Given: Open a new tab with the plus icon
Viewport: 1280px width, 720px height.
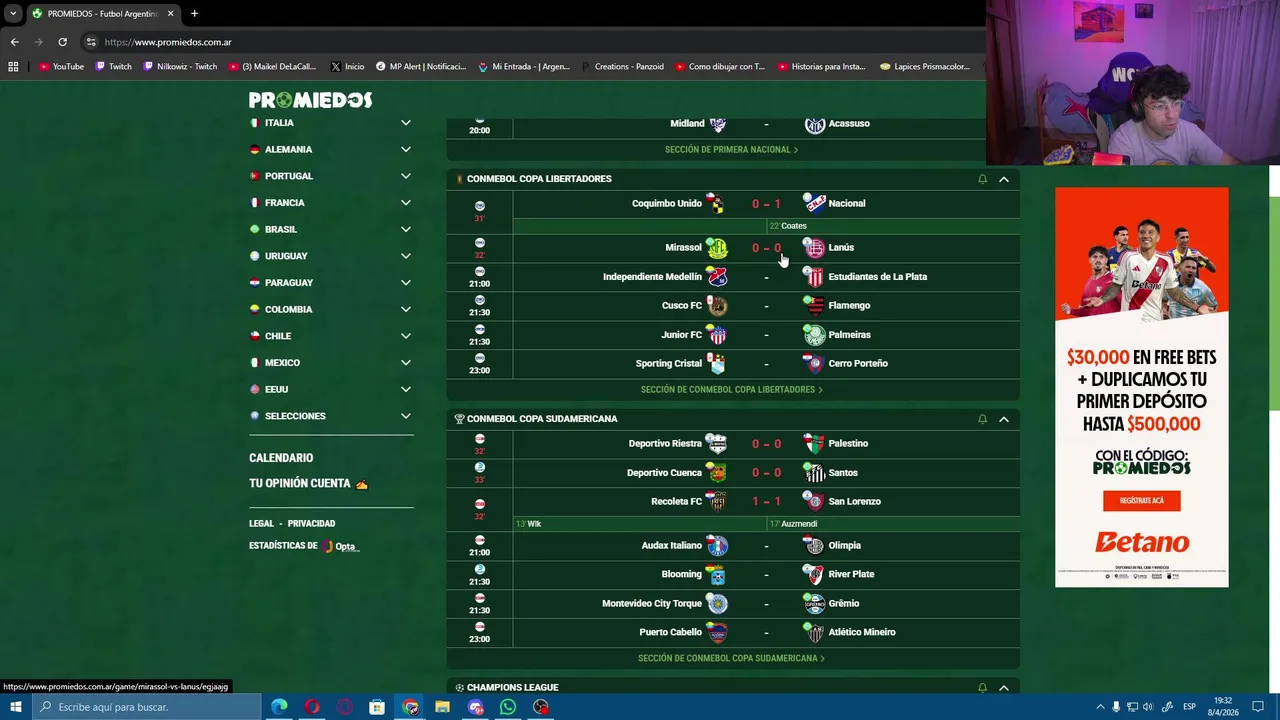Looking at the screenshot, I should coord(194,13).
